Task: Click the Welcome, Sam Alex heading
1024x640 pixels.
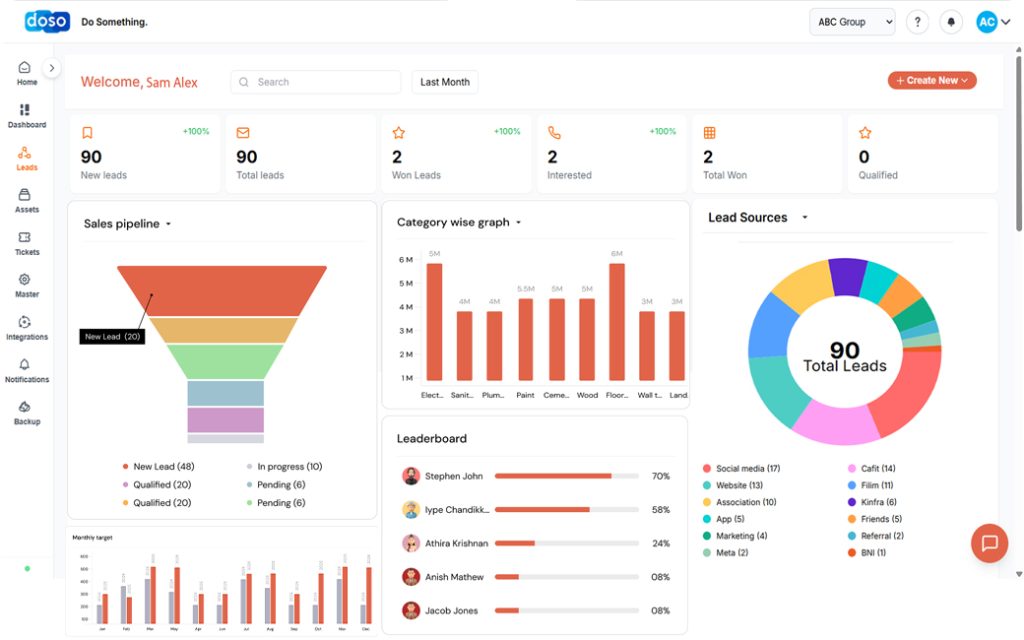Action: coord(139,82)
